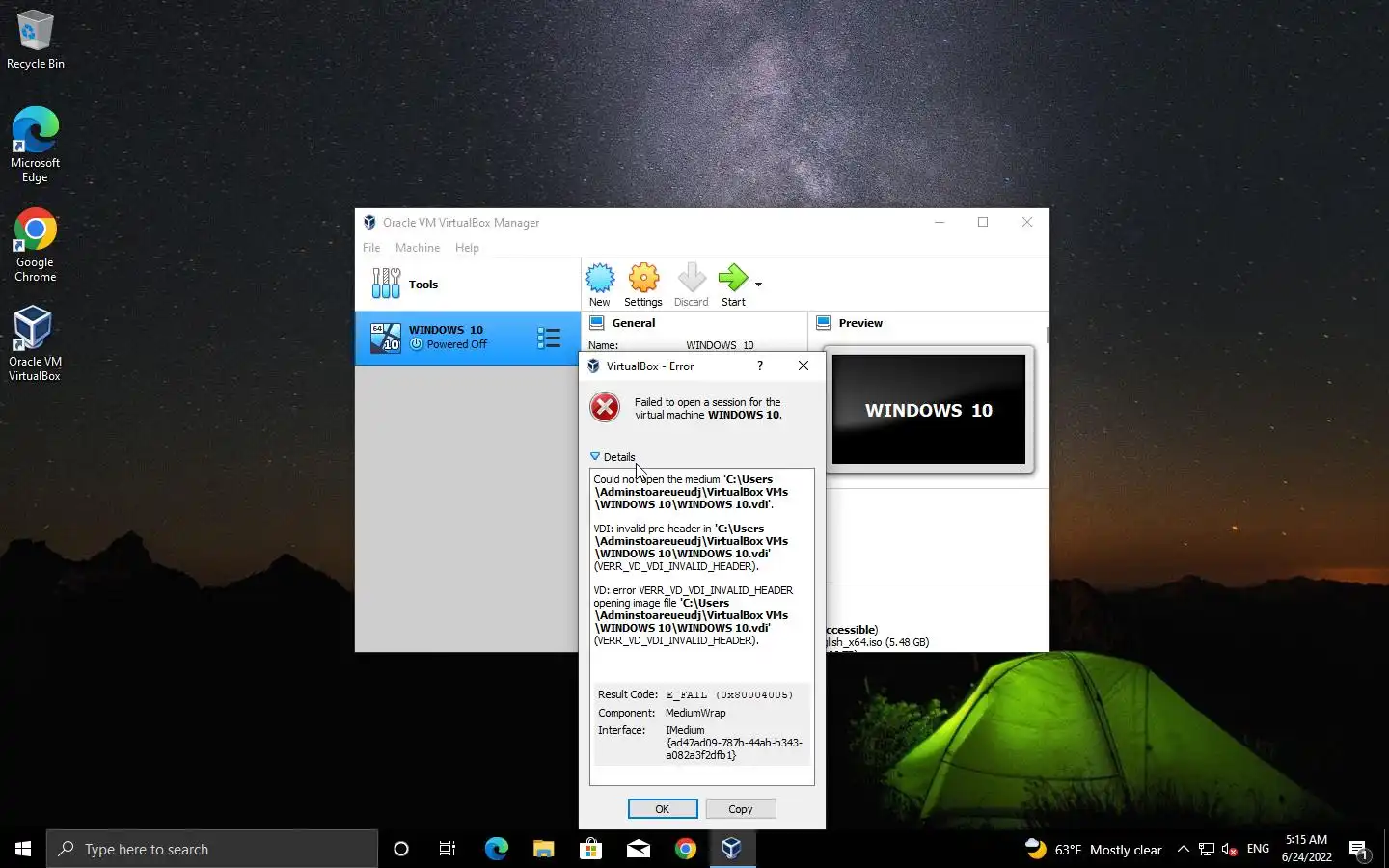Click the muted volume tray icon
The image size is (1389, 868).
1230,849
